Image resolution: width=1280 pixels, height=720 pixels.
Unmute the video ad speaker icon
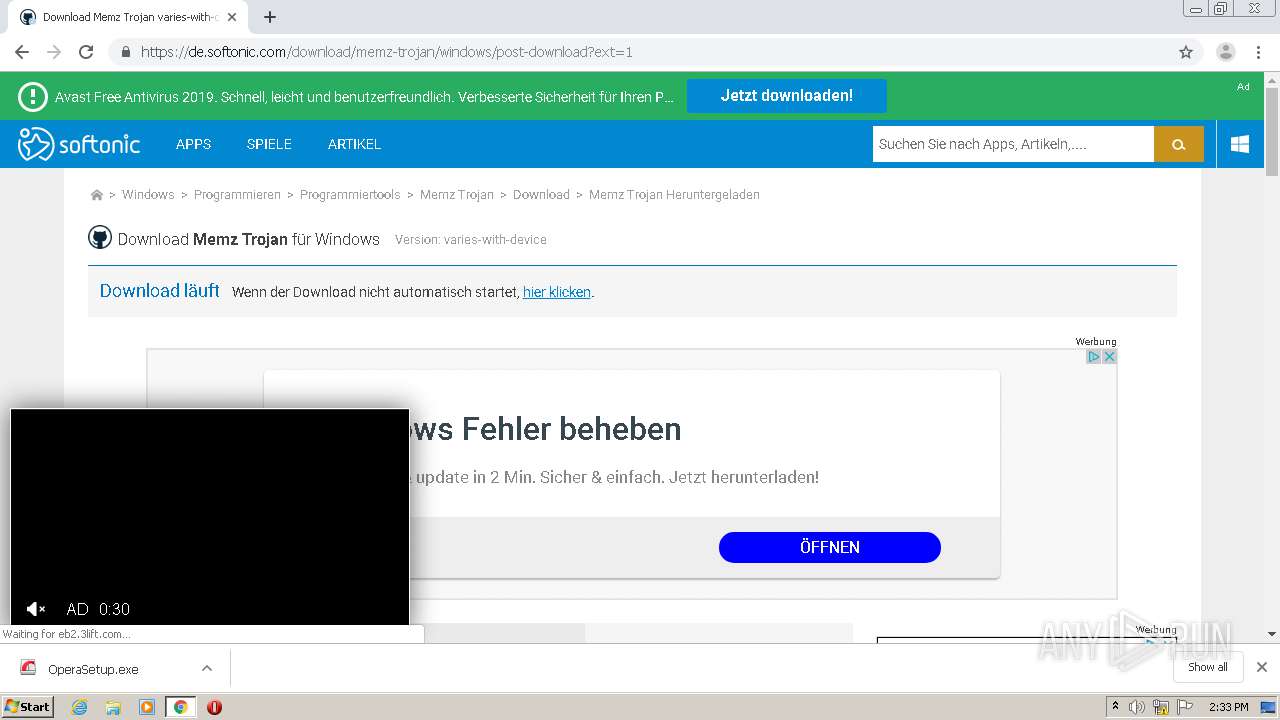tap(36, 609)
